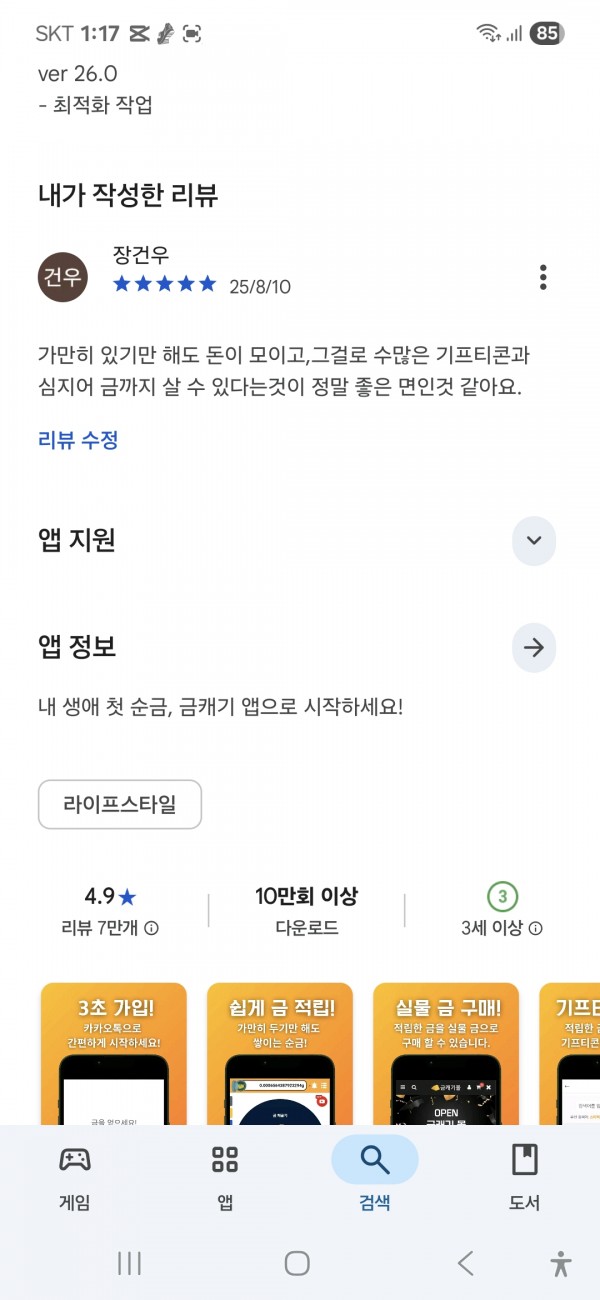Tap the info icon beside 3세 이상
This screenshot has width=600, height=1300.
tap(536, 928)
